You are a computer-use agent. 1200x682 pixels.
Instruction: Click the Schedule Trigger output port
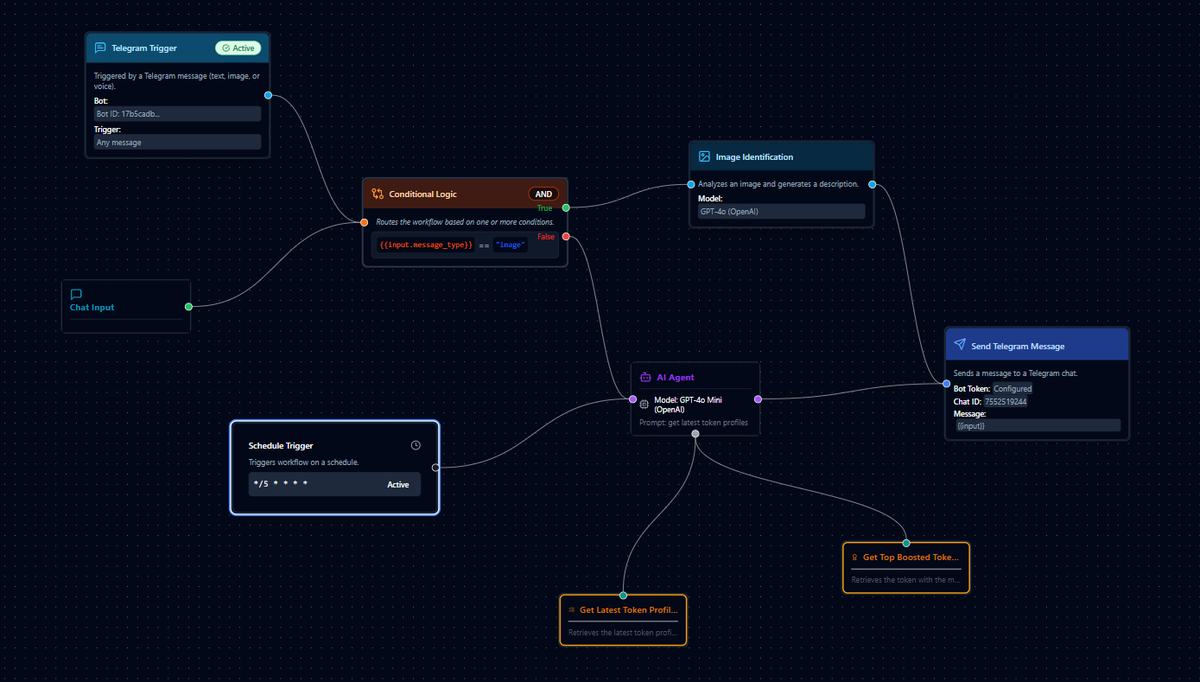[435, 467]
